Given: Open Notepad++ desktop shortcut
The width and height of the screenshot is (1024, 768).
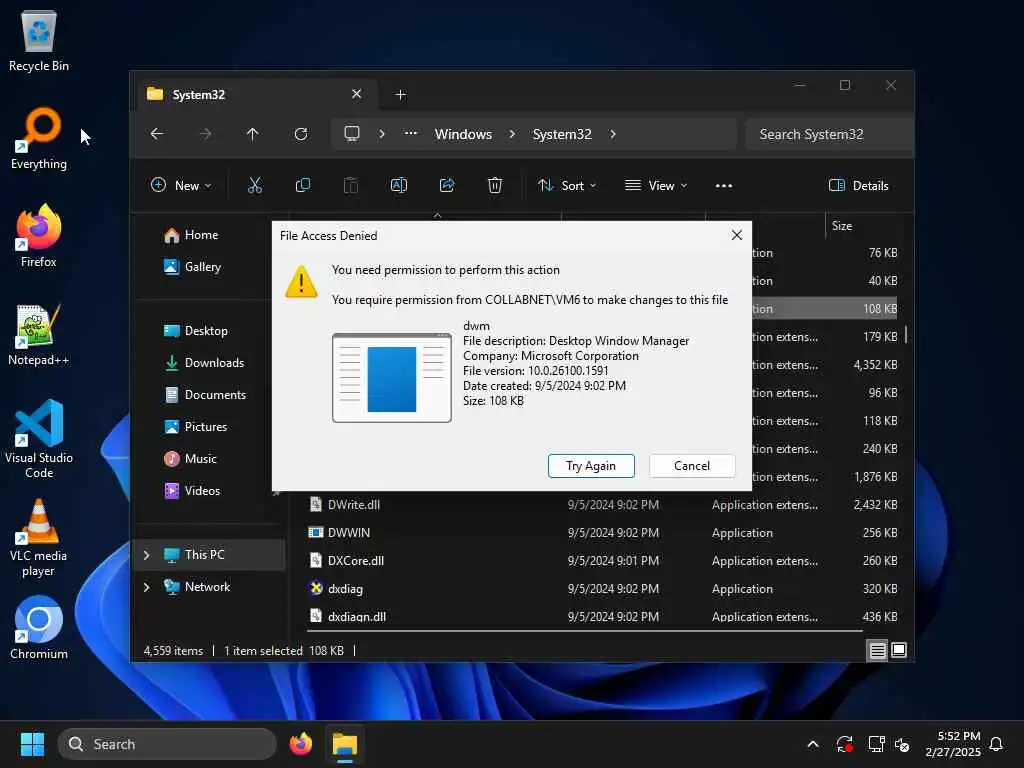Looking at the screenshot, I should 39,334.
